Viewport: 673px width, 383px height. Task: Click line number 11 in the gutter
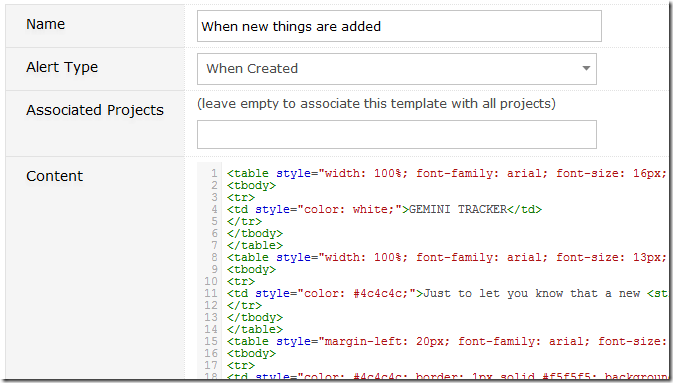click(211, 294)
